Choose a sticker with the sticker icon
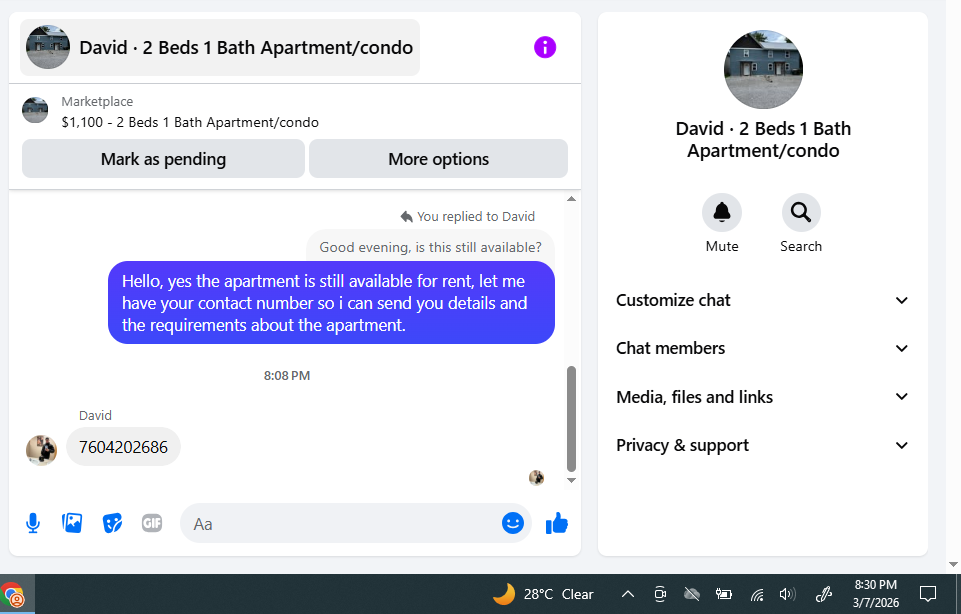 pyautogui.click(x=112, y=523)
